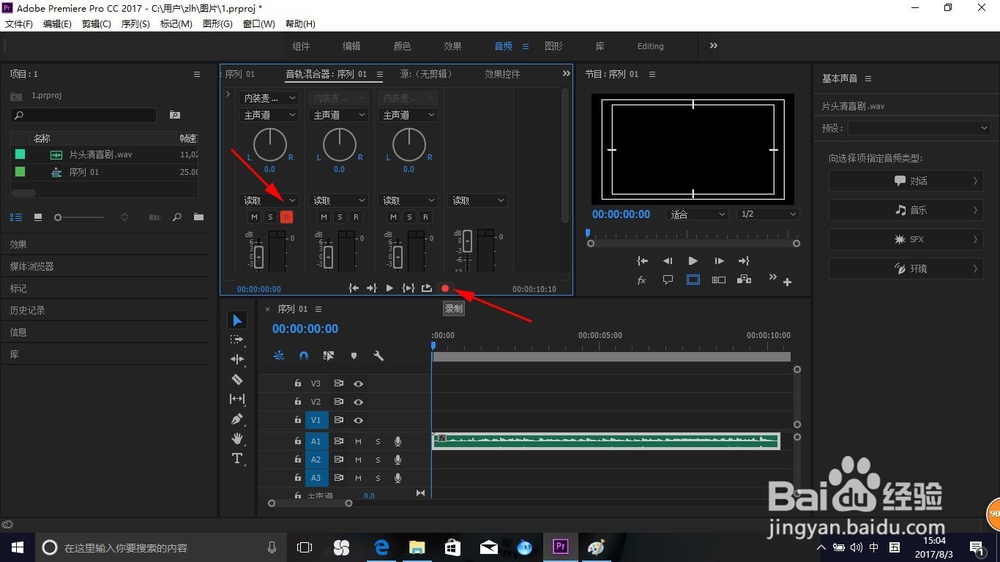Assign SFX audio type
Screen dimensions: 1000x562
point(905,239)
